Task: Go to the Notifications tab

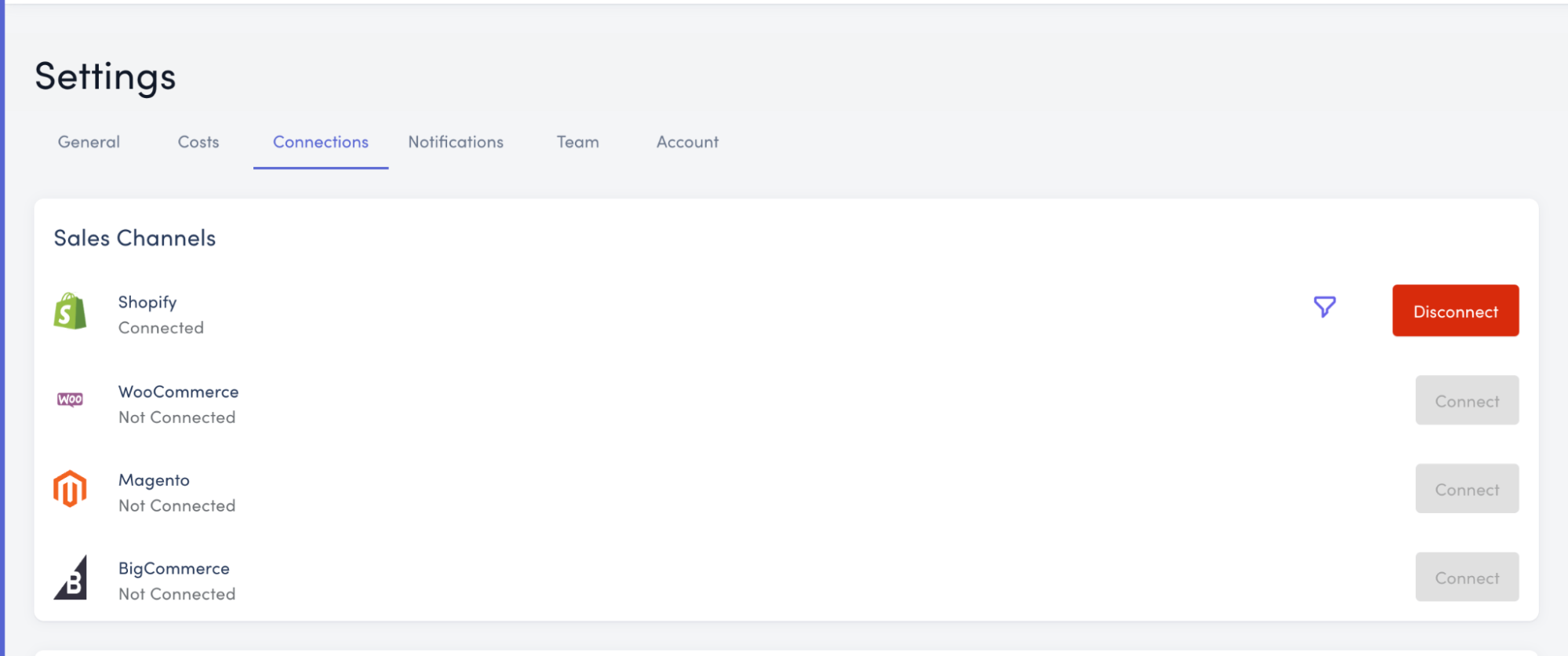Action: click(x=456, y=142)
